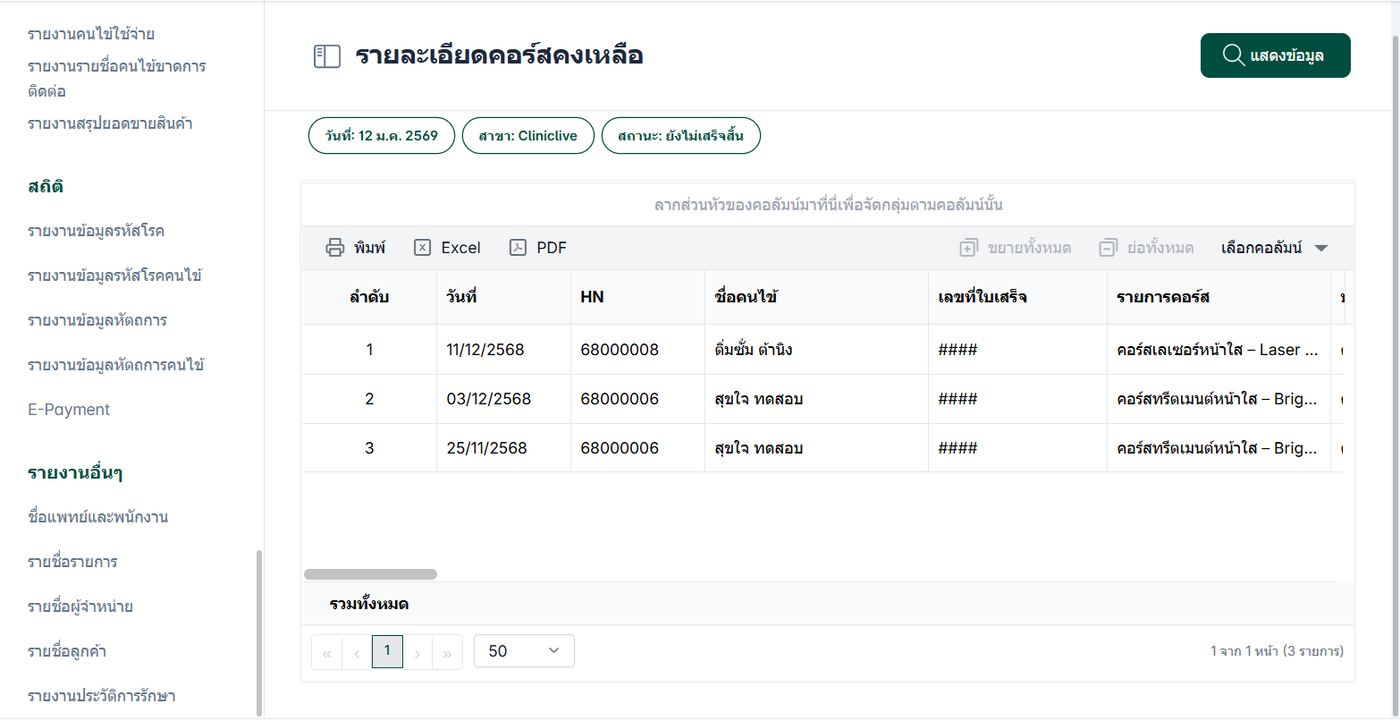Click the สาขา: Cliniclive filter chip
Screen dimensions: 1400x721
click(528, 136)
